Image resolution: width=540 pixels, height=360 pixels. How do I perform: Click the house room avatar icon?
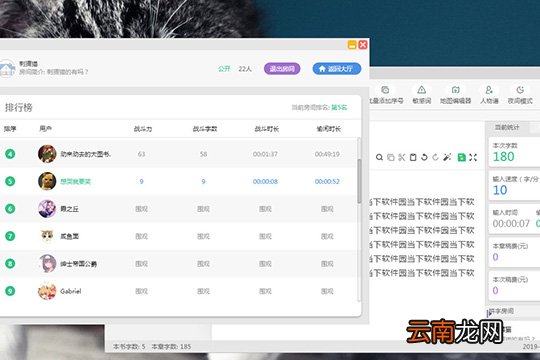(7, 69)
